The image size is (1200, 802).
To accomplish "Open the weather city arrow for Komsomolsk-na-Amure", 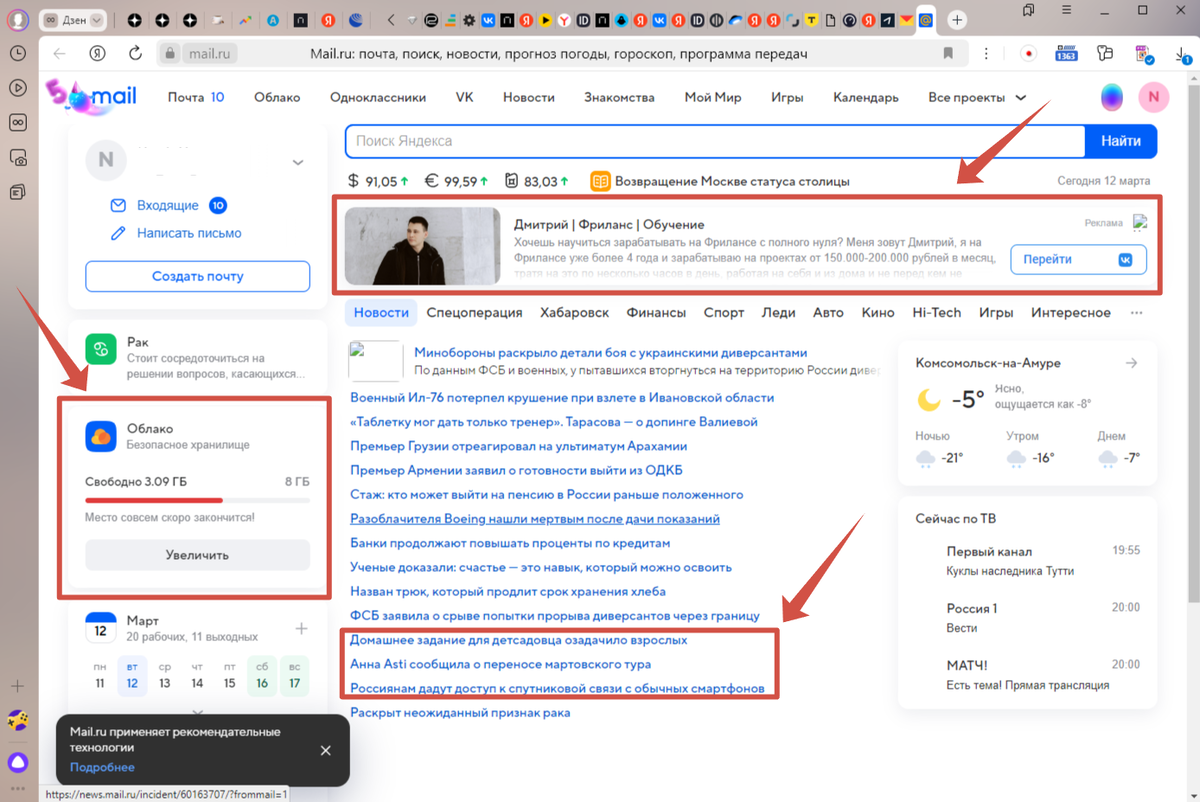I will tap(1131, 363).
